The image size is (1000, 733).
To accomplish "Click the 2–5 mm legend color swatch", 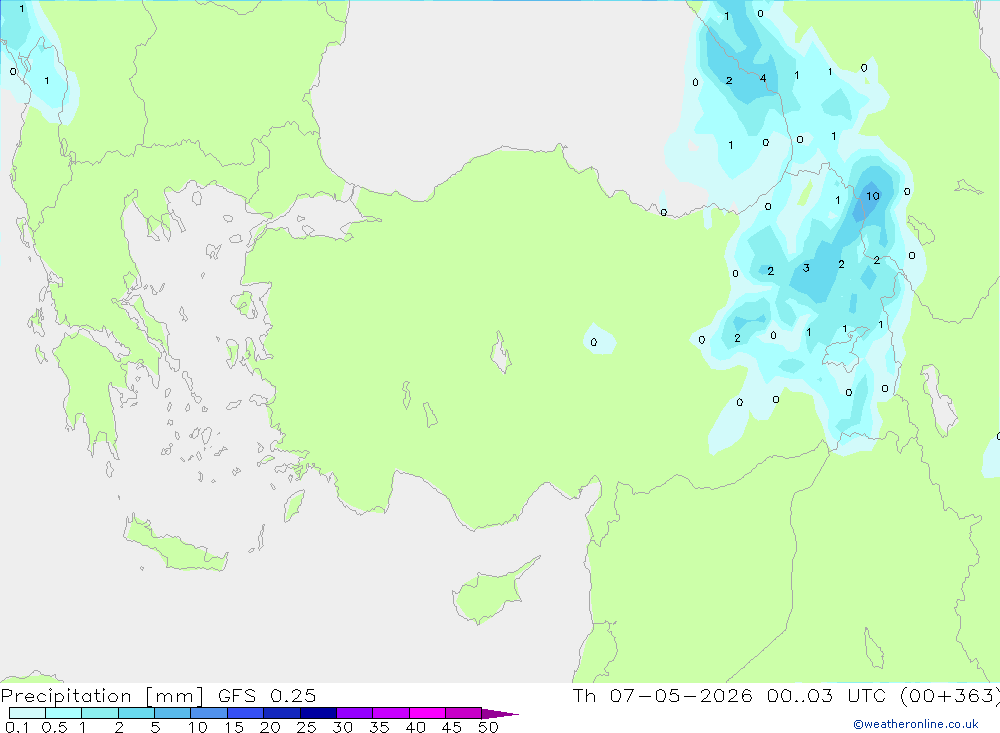I will click(x=136, y=713).
